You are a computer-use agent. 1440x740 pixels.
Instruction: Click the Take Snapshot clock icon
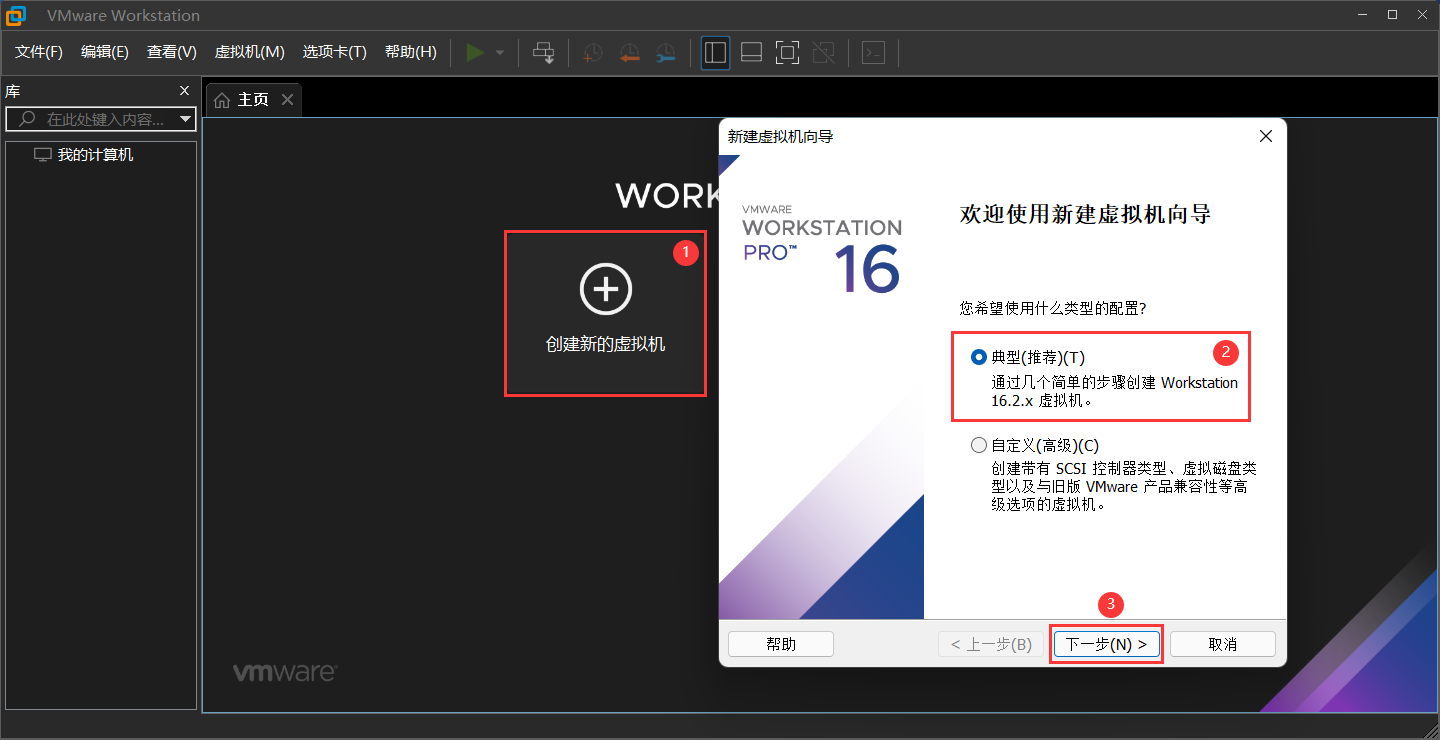click(593, 53)
